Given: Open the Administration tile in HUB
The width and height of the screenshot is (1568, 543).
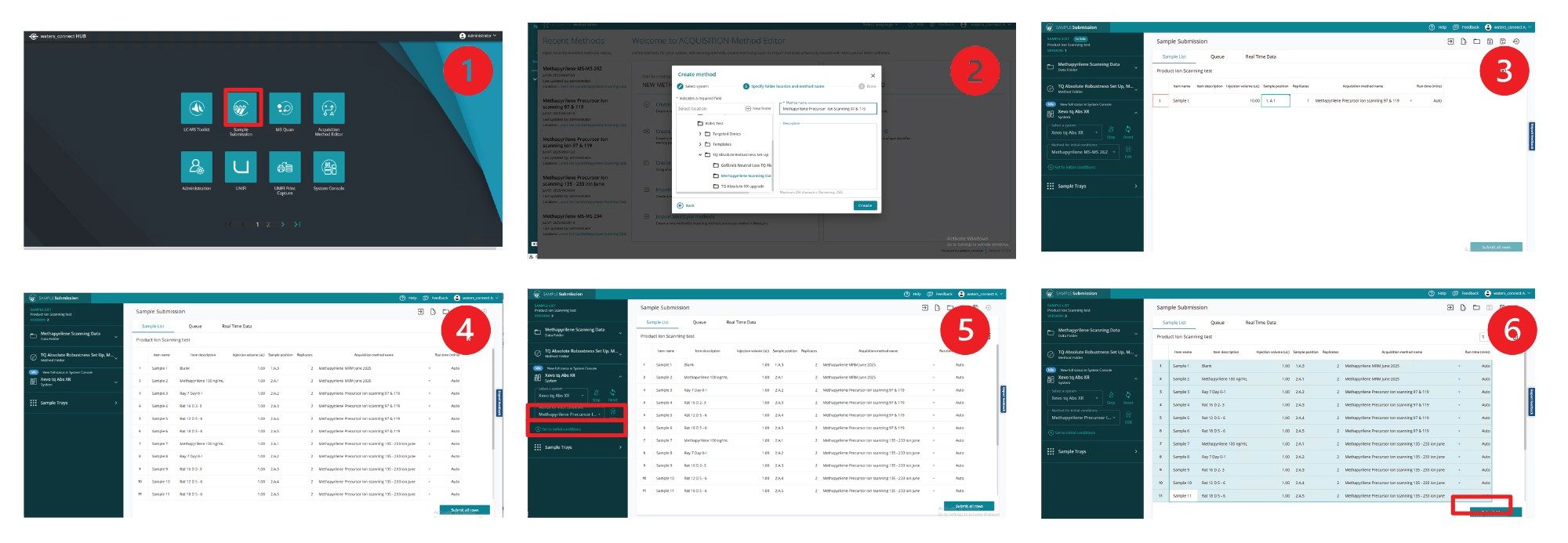Looking at the screenshot, I should pyautogui.click(x=196, y=167).
